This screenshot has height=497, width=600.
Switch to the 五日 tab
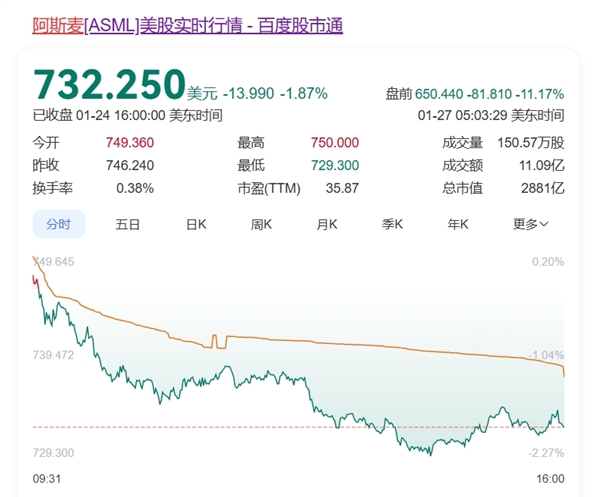click(128, 224)
